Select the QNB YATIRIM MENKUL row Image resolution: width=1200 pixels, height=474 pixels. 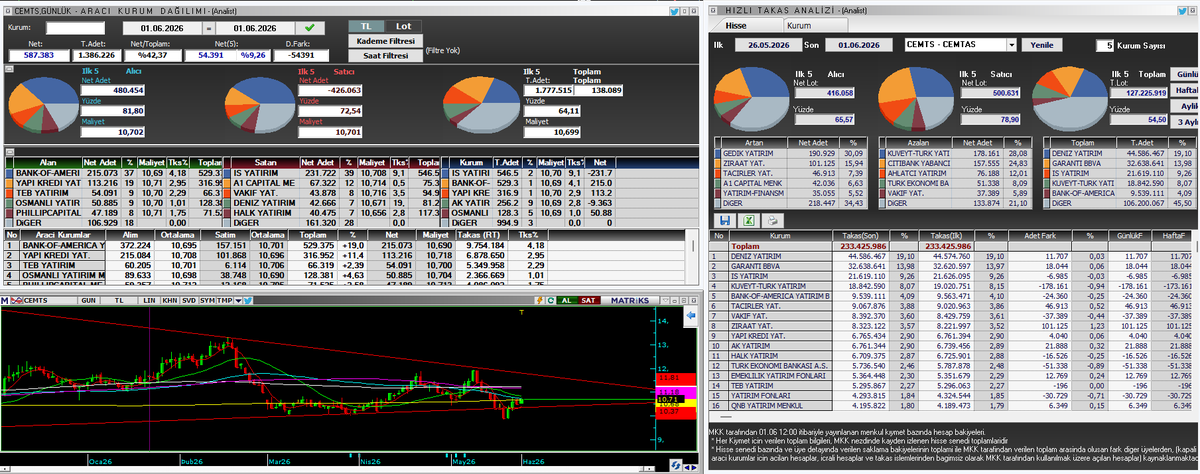click(x=955, y=406)
